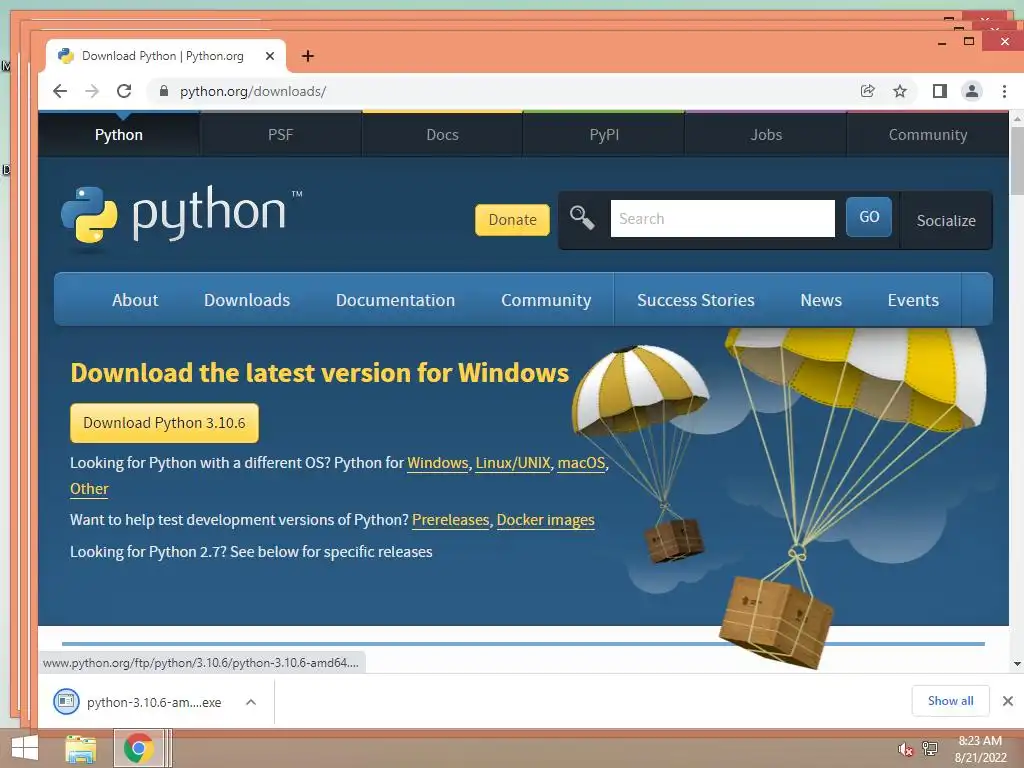The height and width of the screenshot is (768, 1024).
Task: Close the Download Python tab
Action: coord(270,56)
